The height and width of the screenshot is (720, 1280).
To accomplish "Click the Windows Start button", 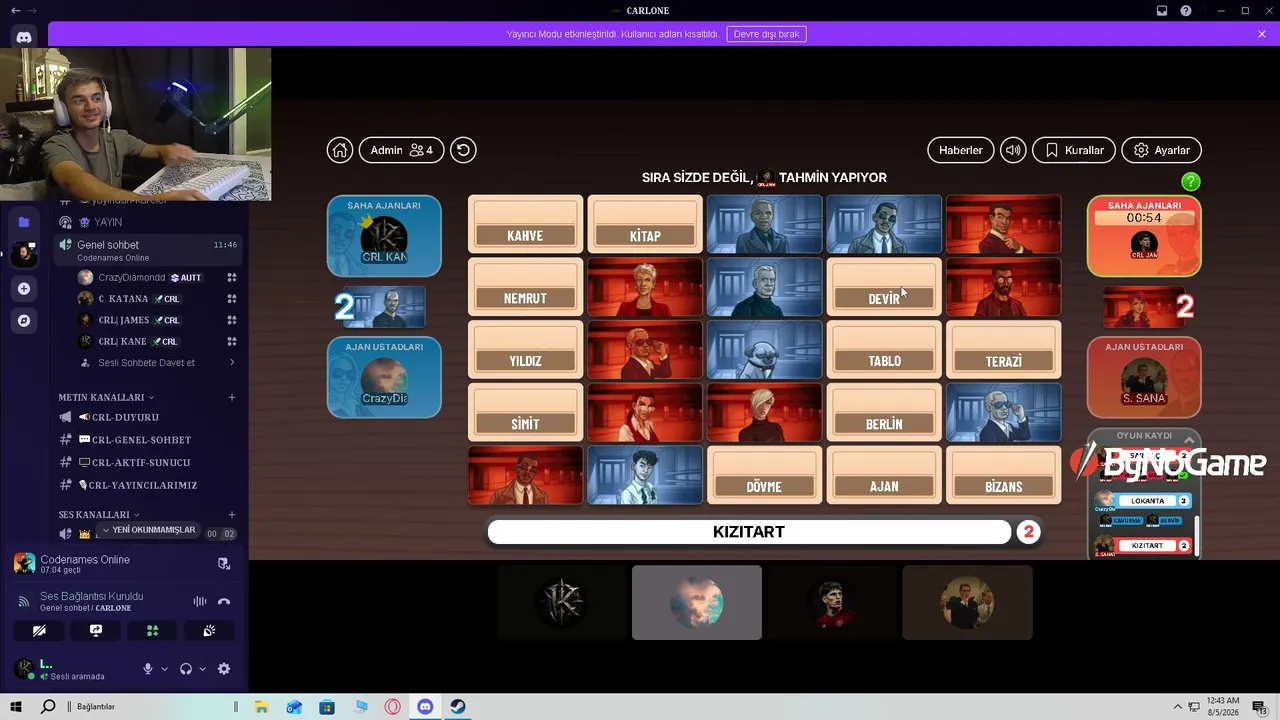I will pyautogui.click(x=16, y=707).
